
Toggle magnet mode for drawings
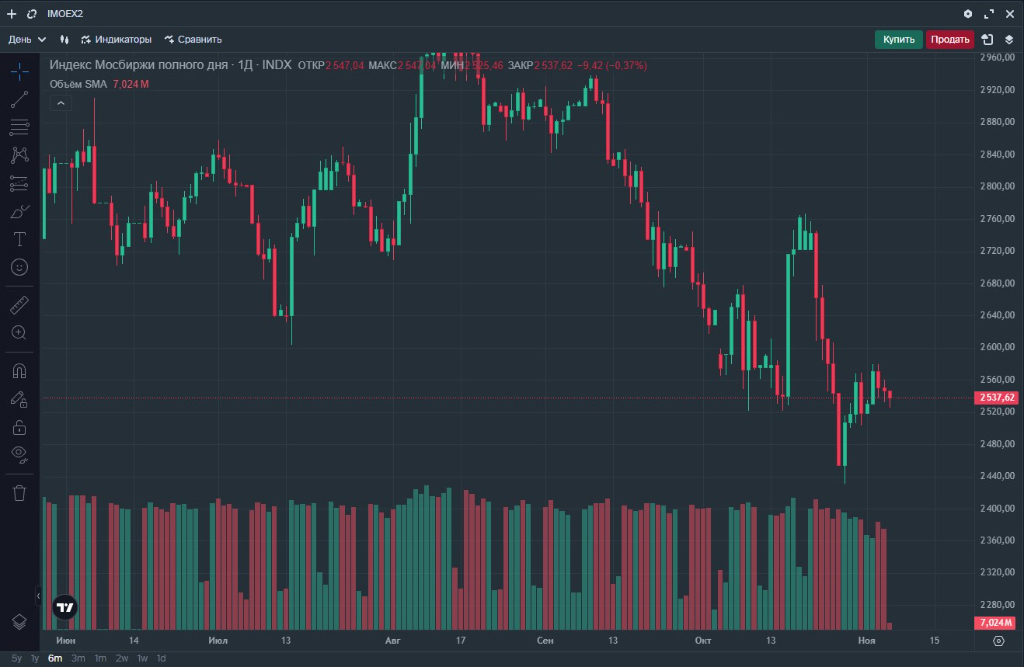[x=19, y=370]
